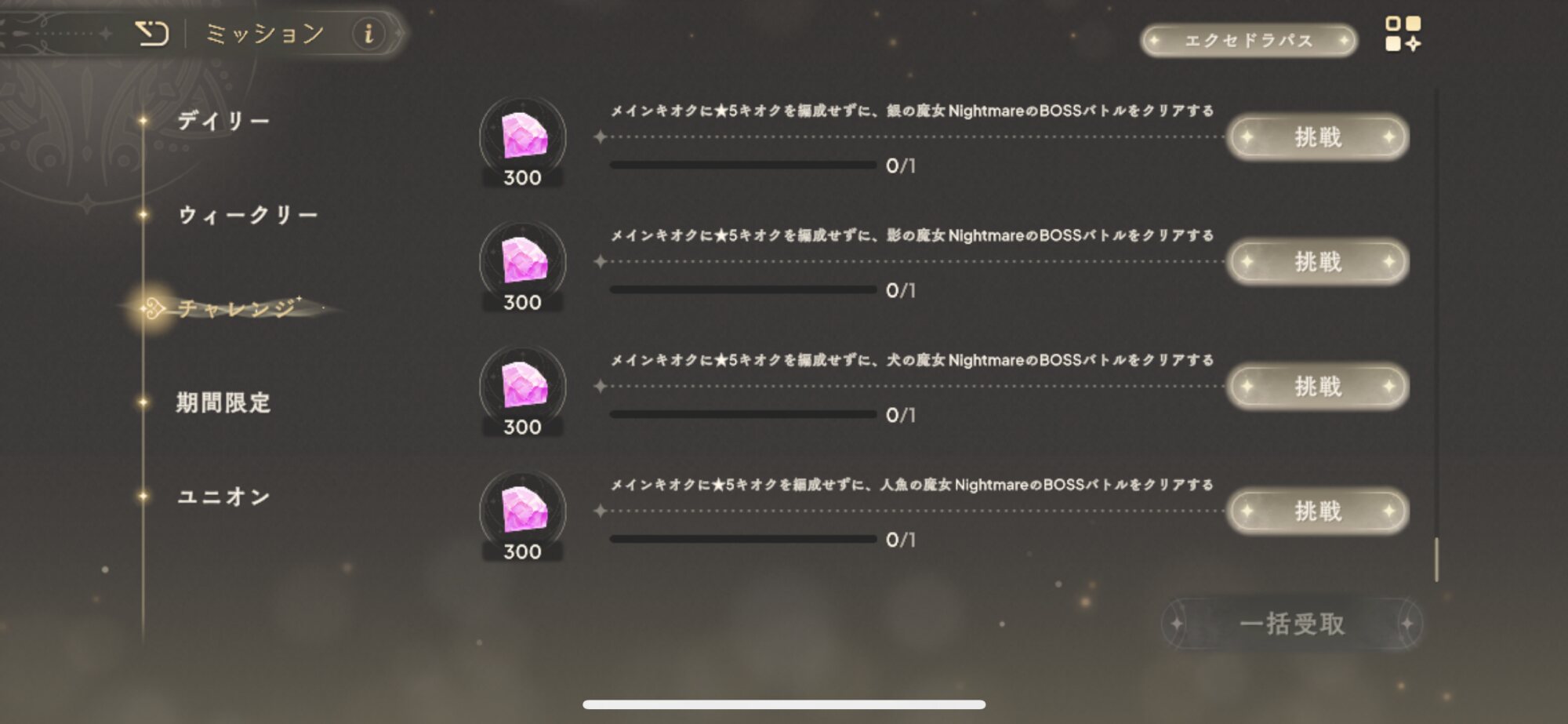The image size is (1568, 724).
Task: Select the デイリー tab
Action: click(x=223, y=121)
